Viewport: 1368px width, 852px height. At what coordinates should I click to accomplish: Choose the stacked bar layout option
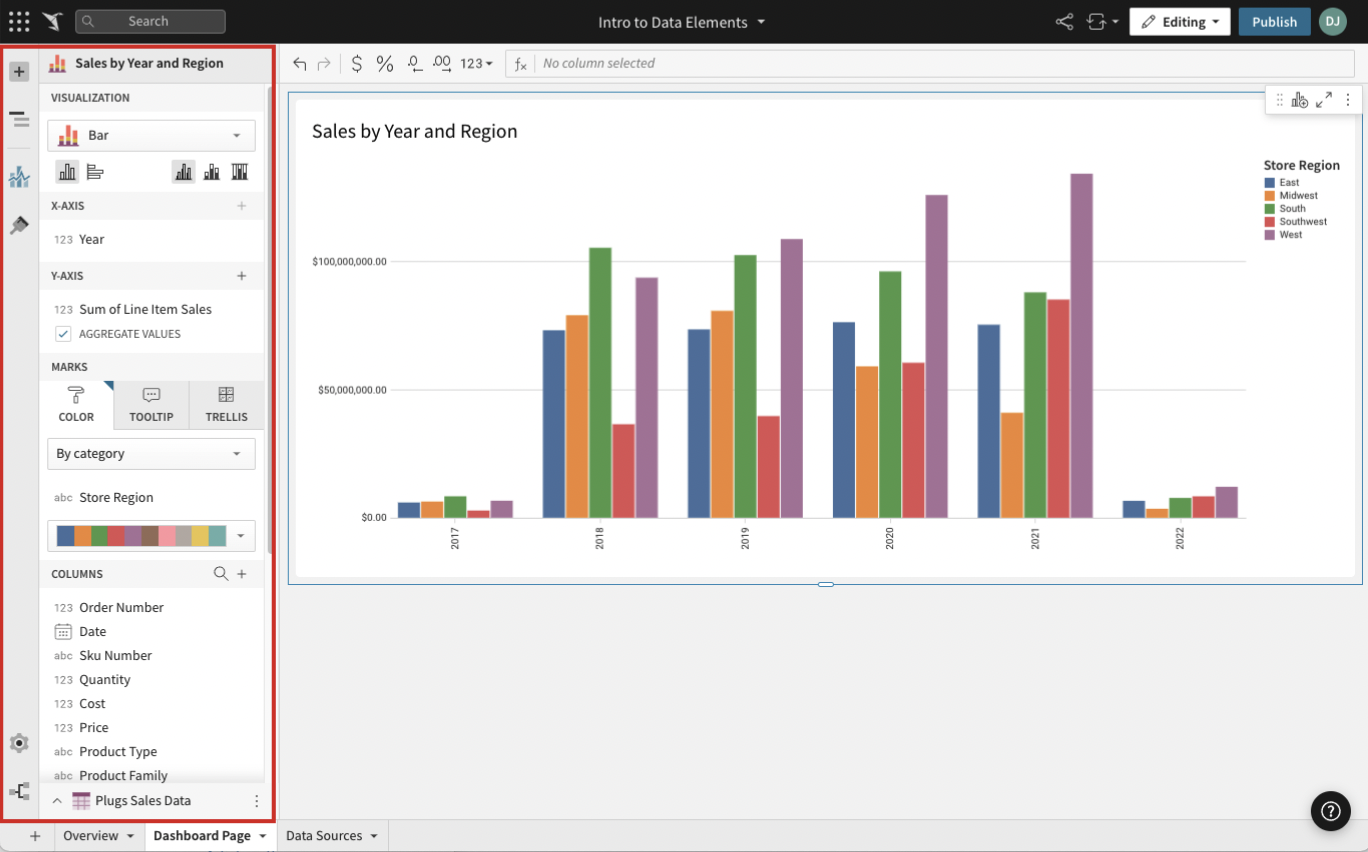pyautogui.click(x=212, y=172)
